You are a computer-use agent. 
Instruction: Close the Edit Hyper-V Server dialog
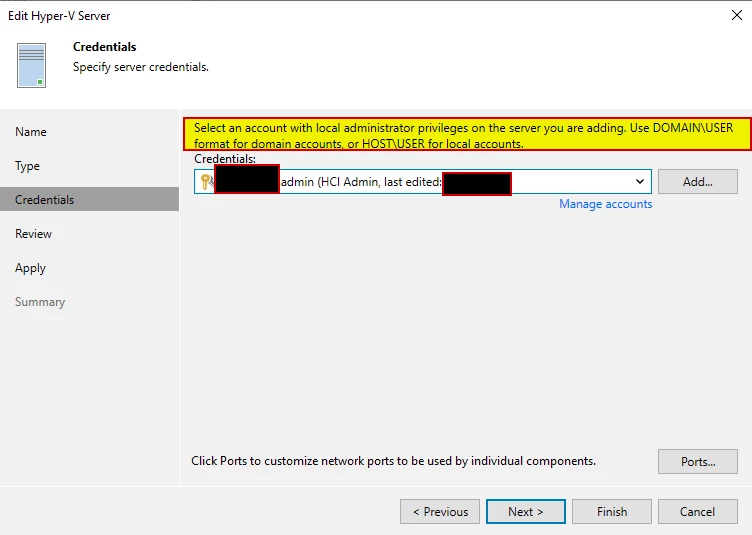737,15
